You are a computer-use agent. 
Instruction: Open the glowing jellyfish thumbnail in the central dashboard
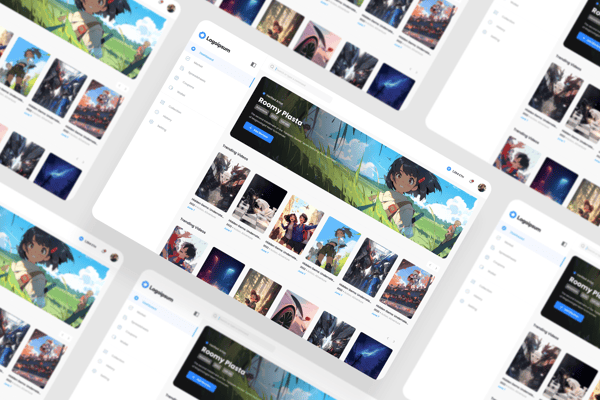220,271
